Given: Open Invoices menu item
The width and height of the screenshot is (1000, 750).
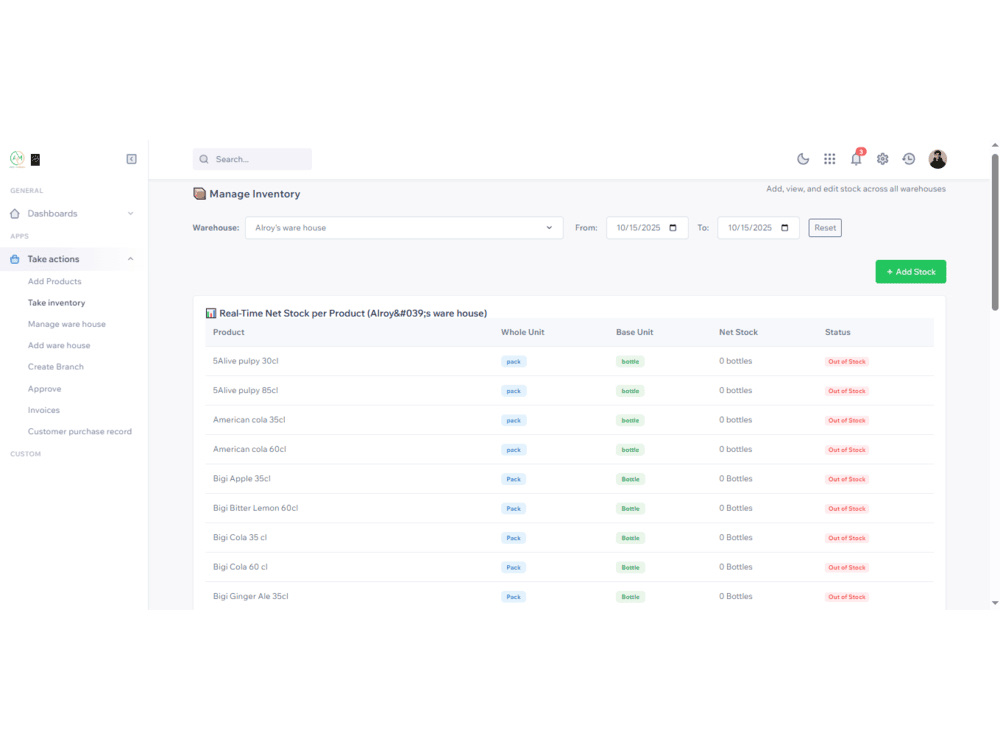Looking at the screenshot, I should (43, 410).
